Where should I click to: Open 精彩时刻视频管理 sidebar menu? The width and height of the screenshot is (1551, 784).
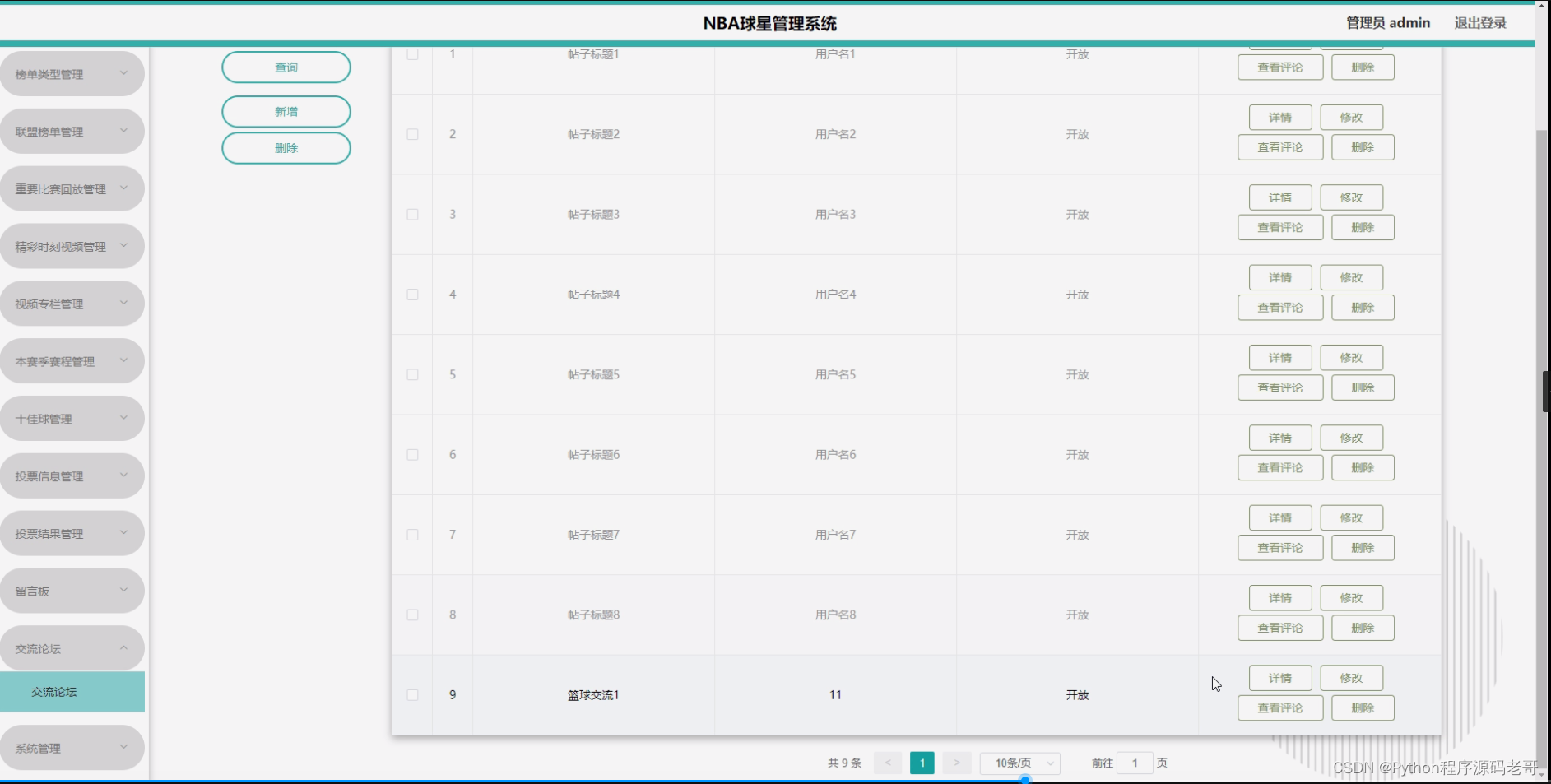click(72, 245)
